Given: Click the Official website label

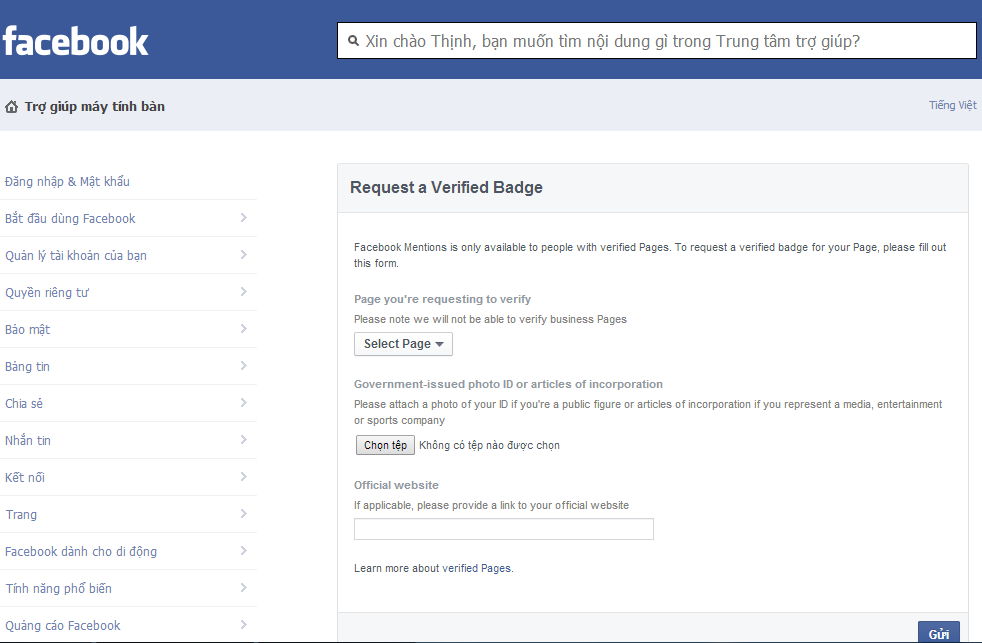Looking at the screenshot, I should pos(396,485).
